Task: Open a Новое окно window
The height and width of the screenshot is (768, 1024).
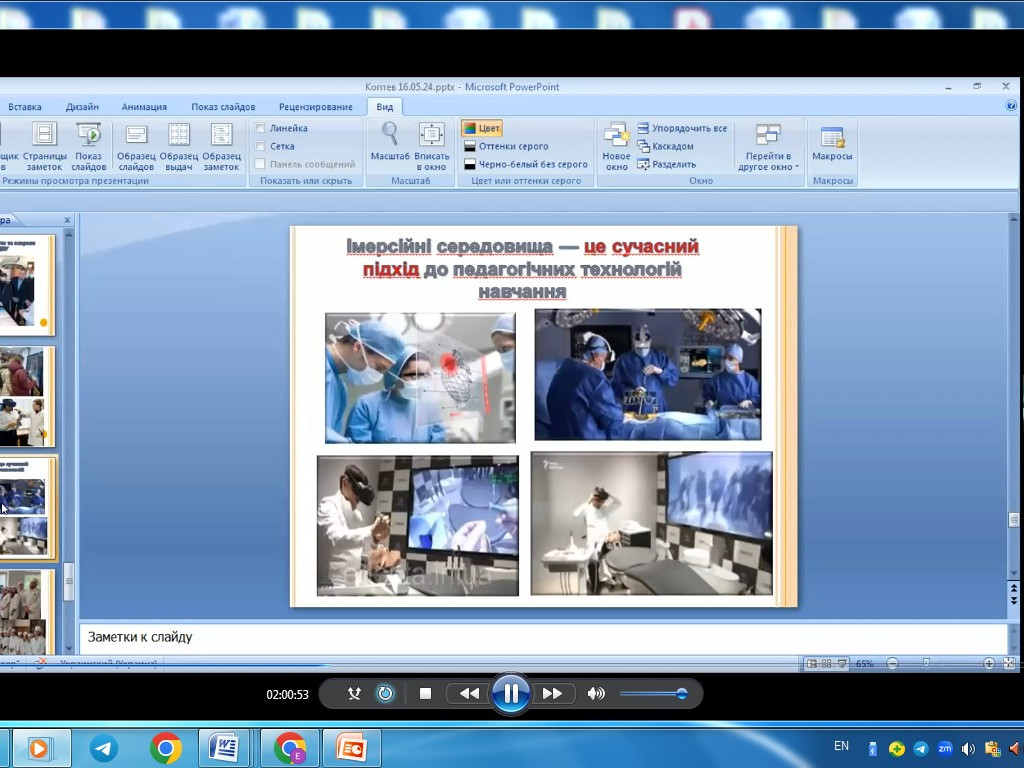Action: point(616,147)
